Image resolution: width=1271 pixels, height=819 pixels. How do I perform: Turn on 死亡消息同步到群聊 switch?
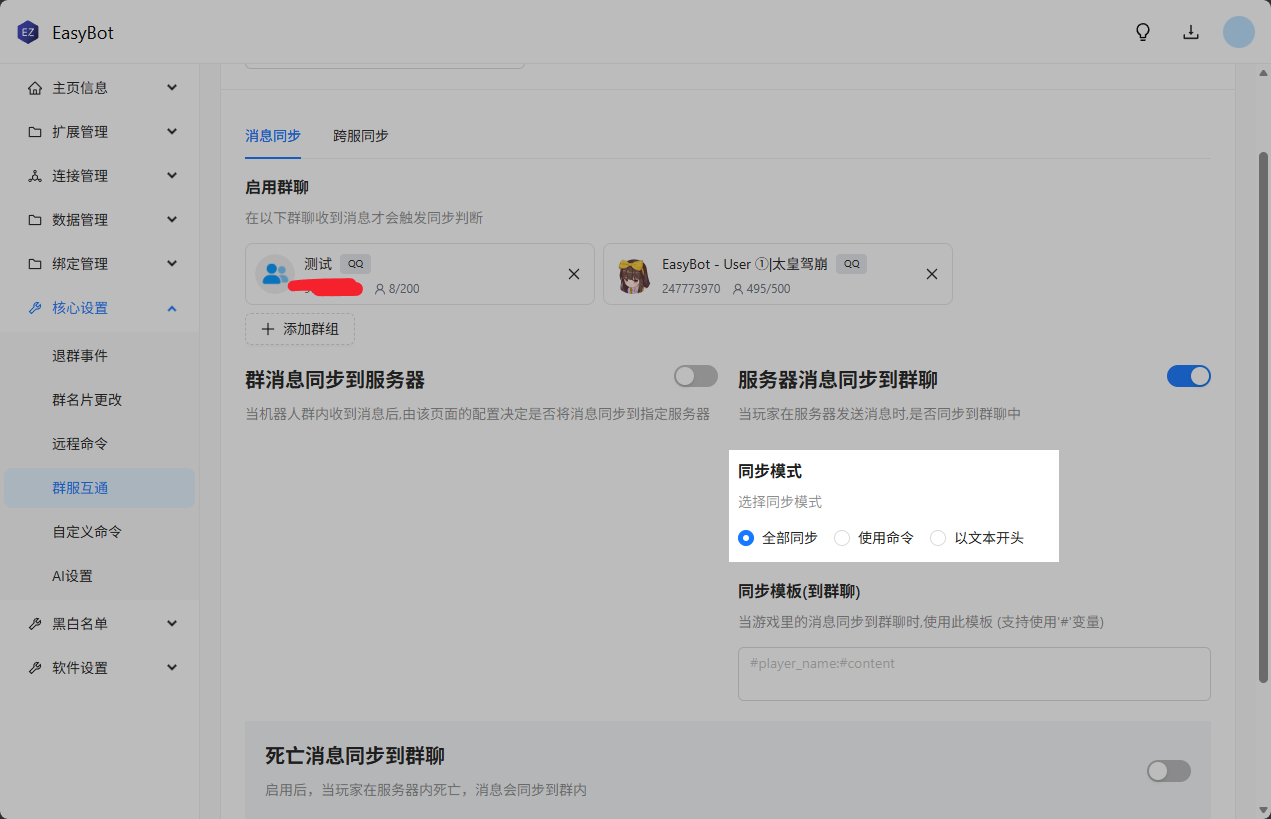[1168, 771]
